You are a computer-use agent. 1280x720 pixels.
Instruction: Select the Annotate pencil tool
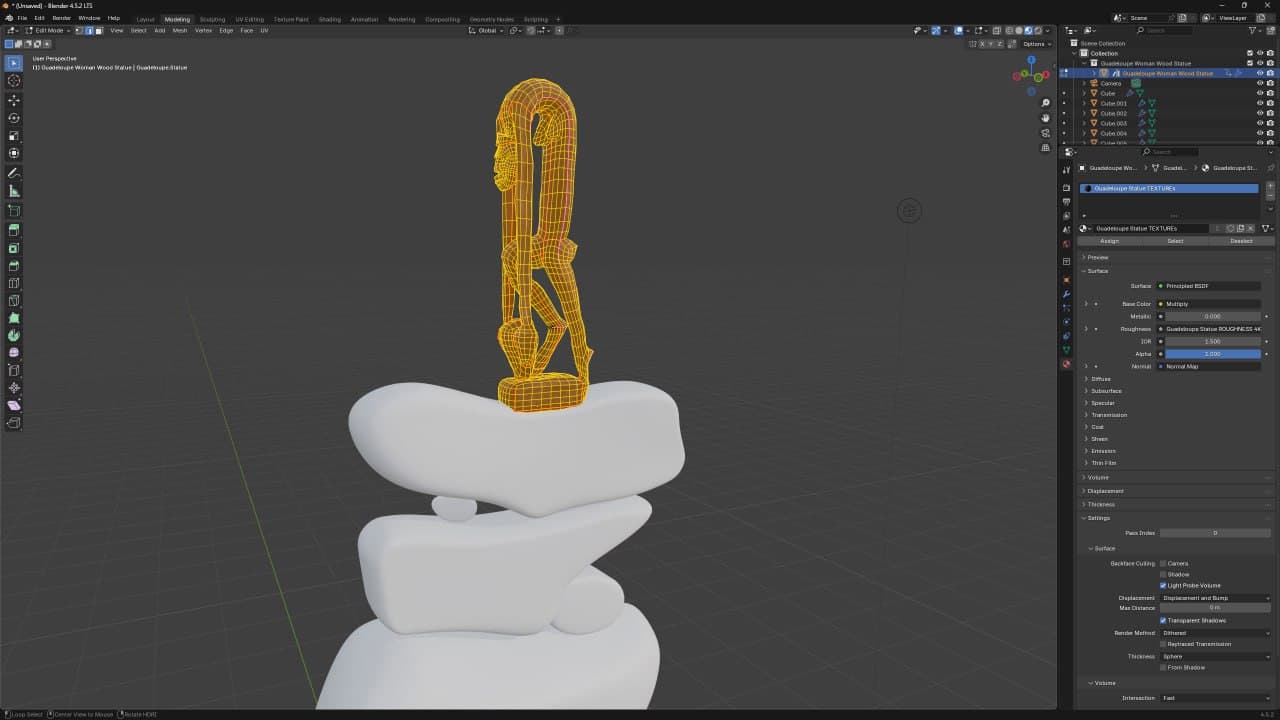coord(14,173)
